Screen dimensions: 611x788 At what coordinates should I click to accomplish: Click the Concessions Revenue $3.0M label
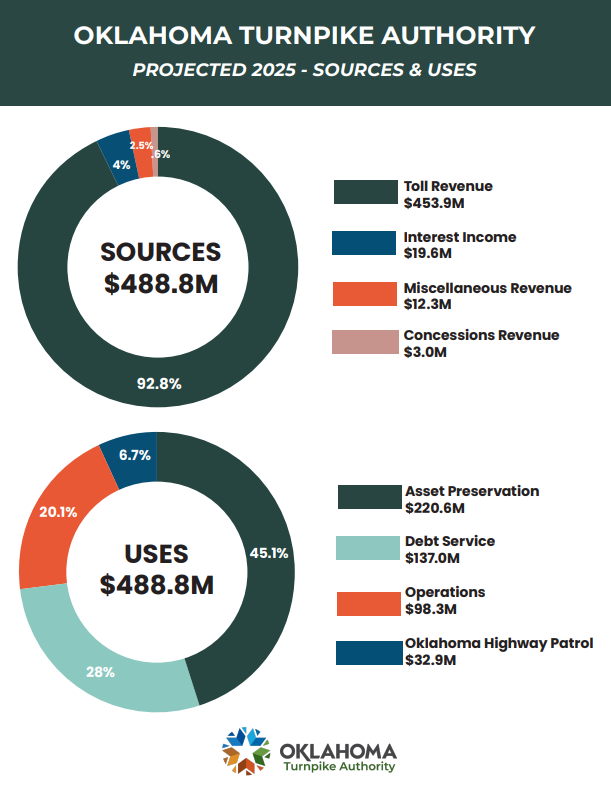click(481, 343)
